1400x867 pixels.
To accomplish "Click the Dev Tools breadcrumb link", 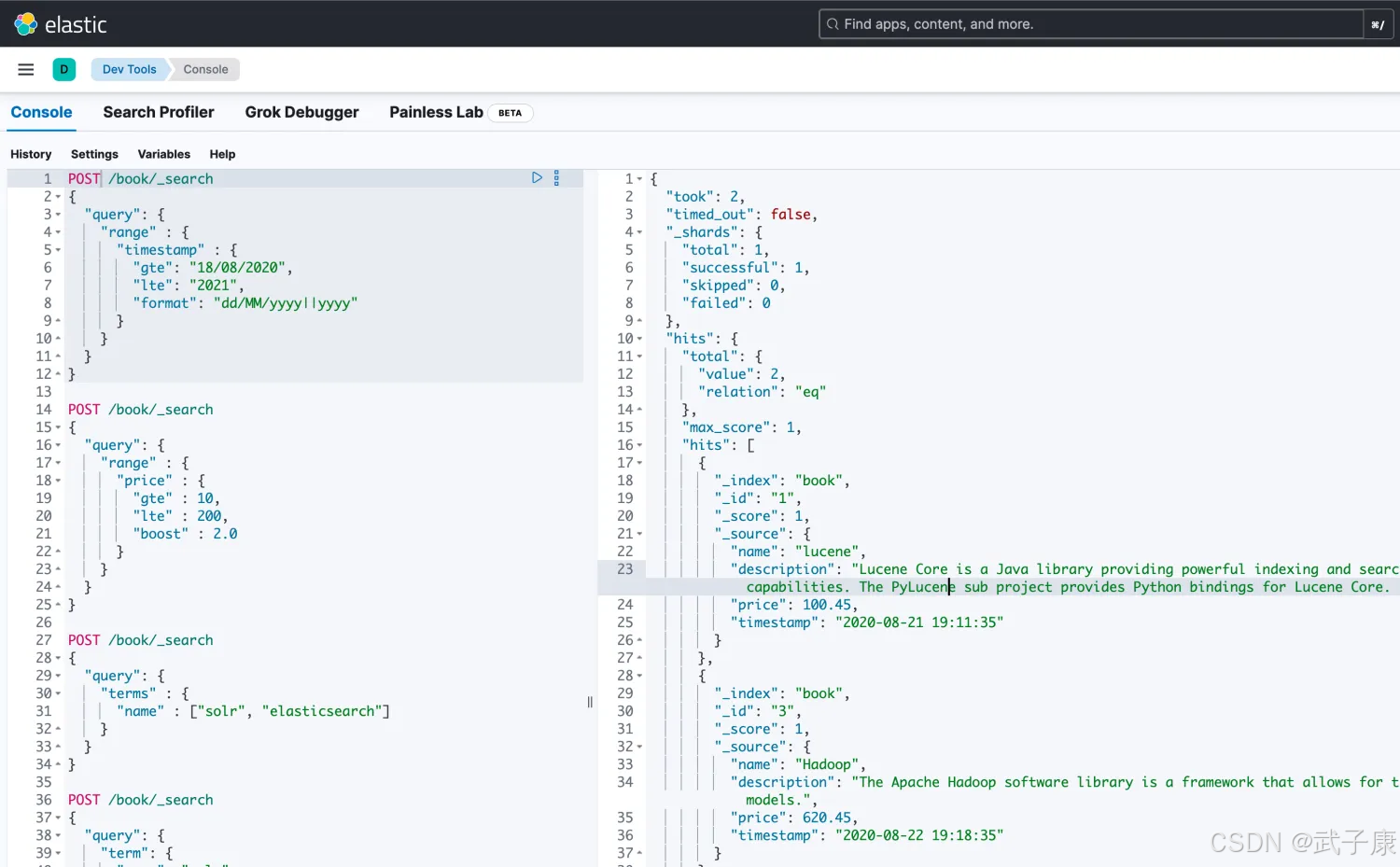I will (x=129, y=69).
